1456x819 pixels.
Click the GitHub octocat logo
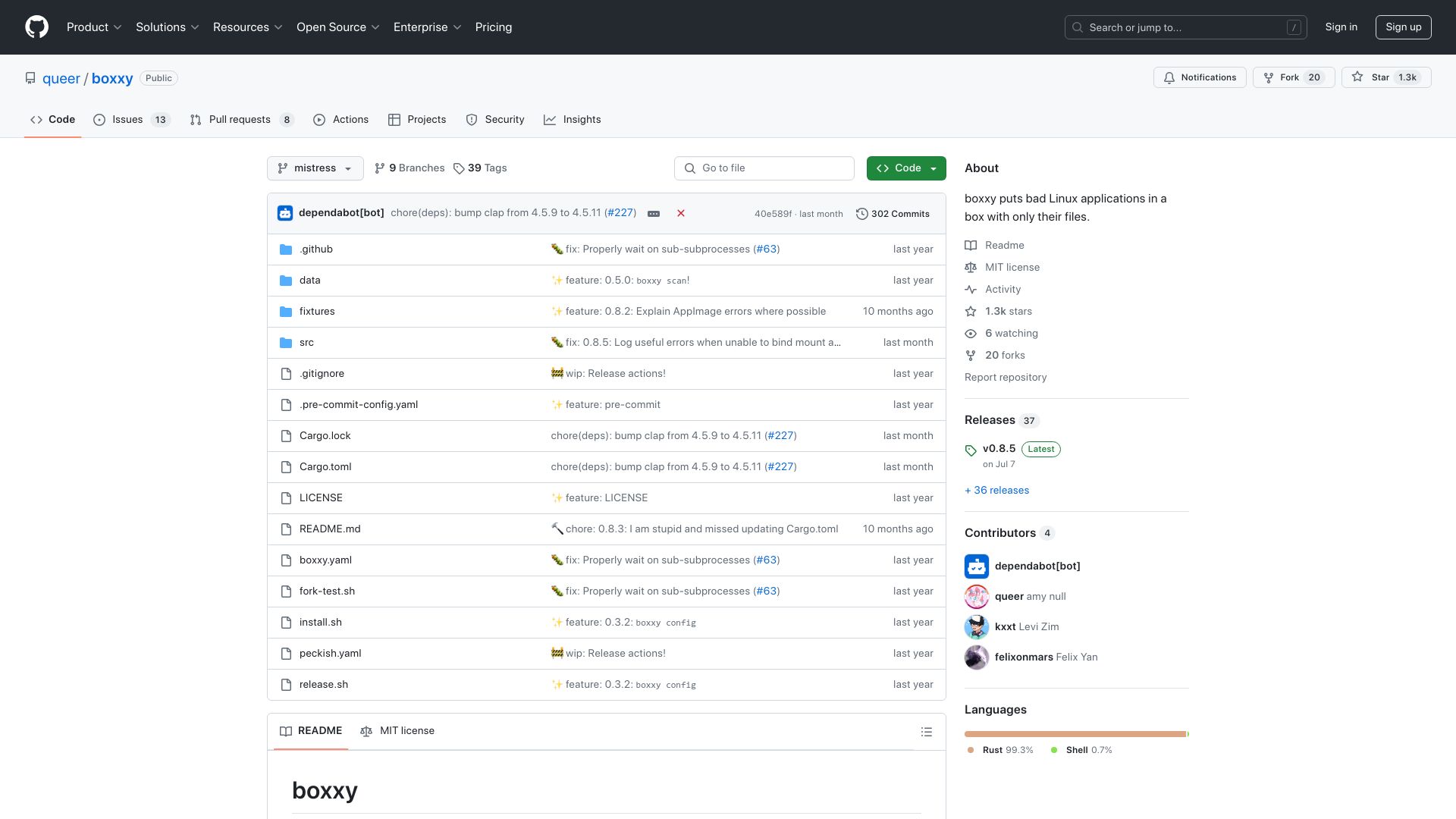[36, 27]
